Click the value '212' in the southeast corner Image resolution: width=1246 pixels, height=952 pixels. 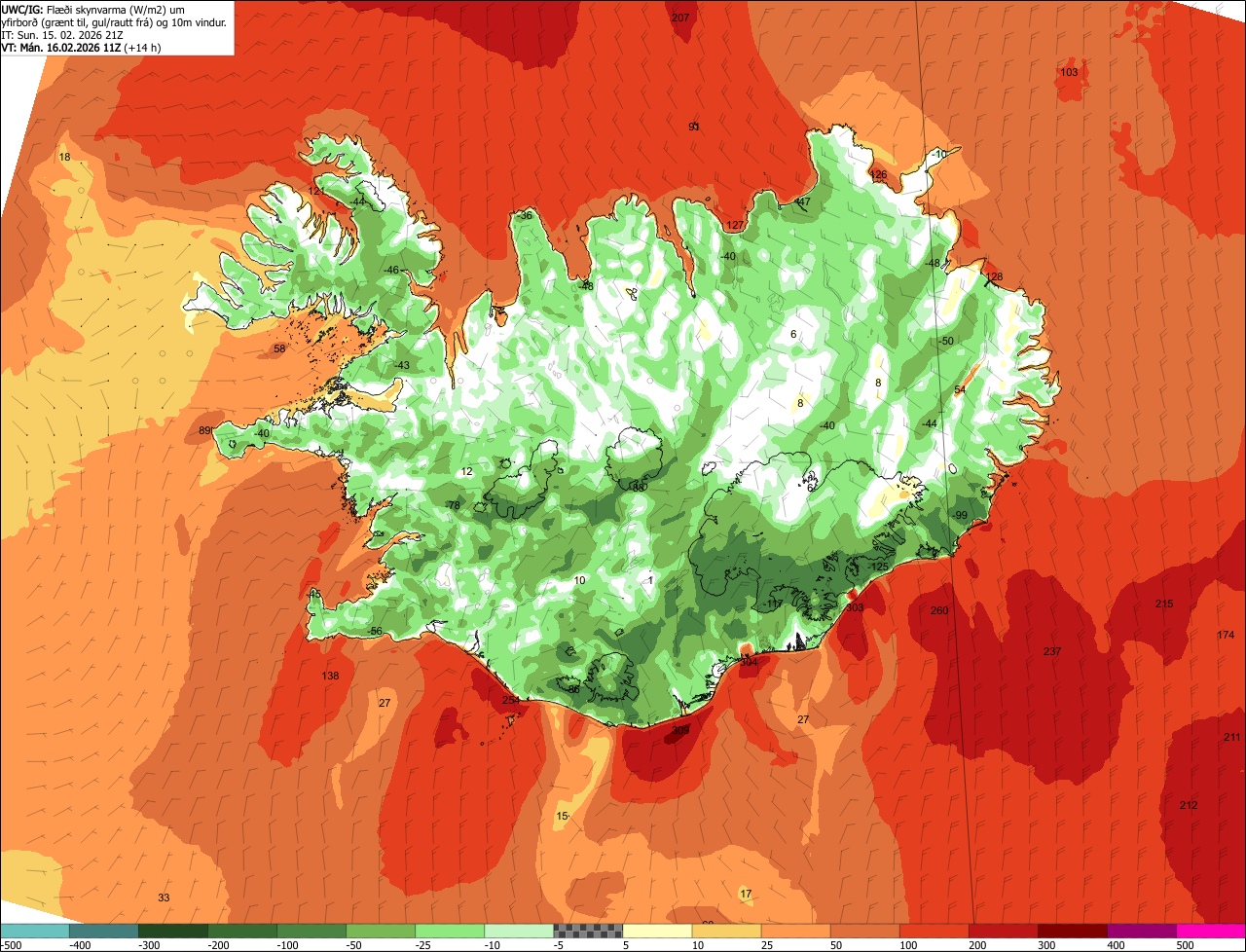pos(1189,806)
